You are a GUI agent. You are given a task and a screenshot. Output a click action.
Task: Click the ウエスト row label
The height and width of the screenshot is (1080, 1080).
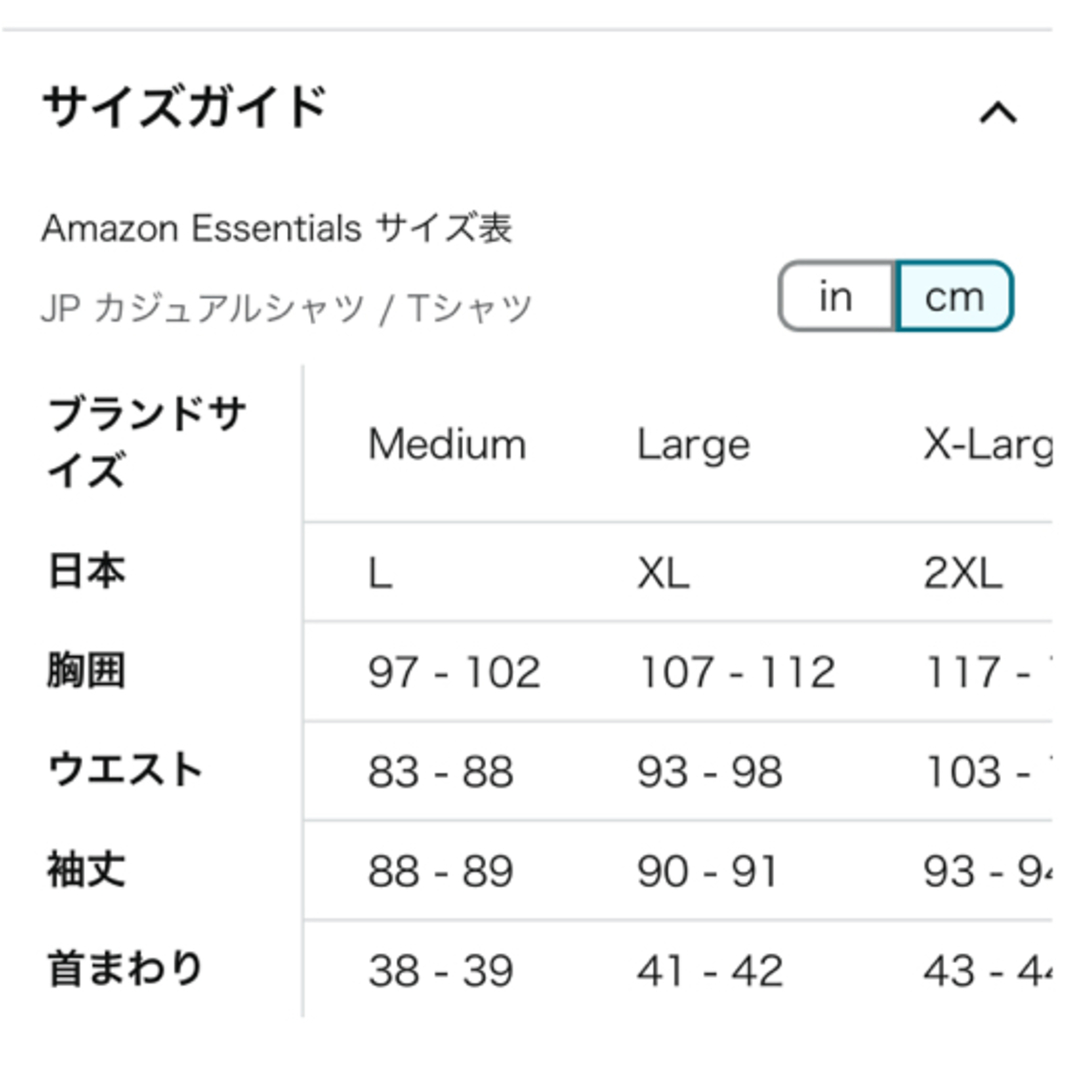(125, 769)
